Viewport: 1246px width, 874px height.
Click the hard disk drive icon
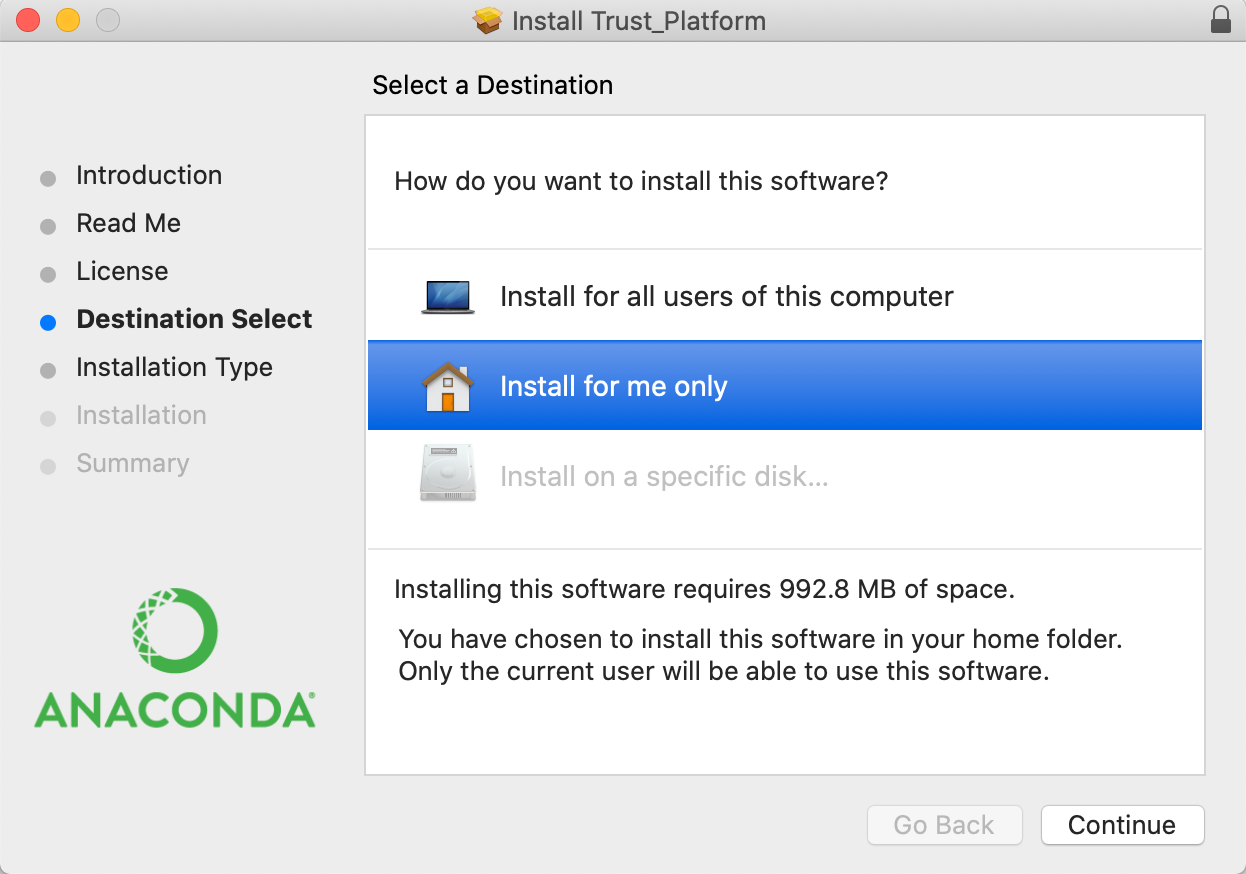[x=447, y=477]
